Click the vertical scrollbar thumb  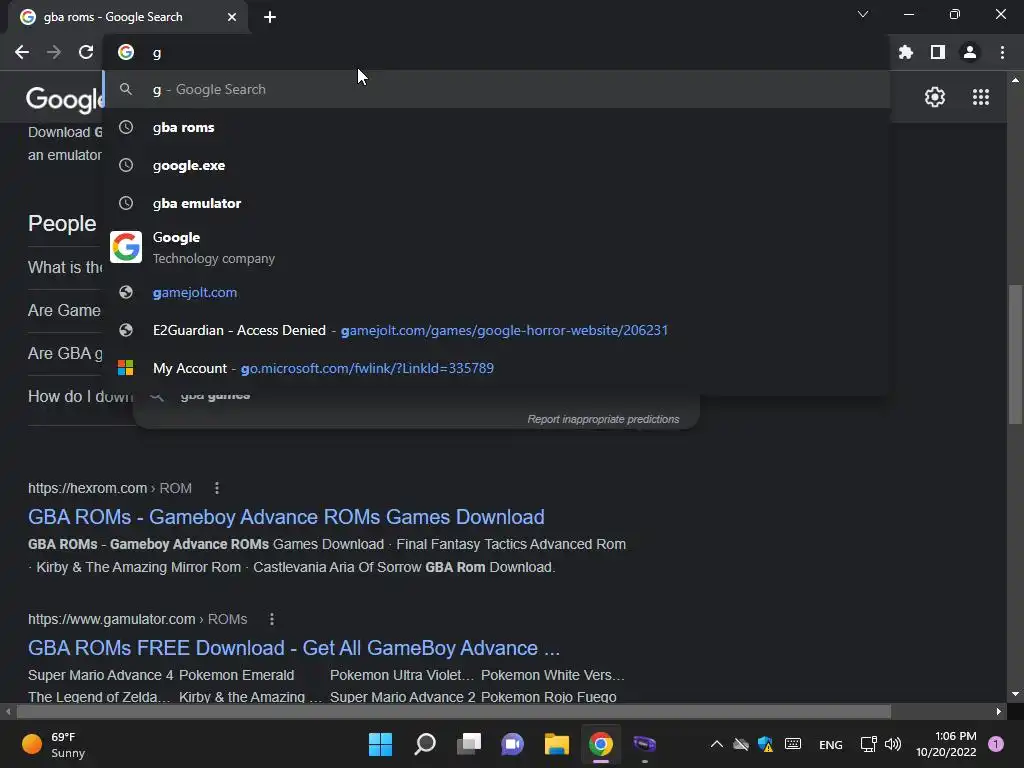click(x=1015, y=353)
